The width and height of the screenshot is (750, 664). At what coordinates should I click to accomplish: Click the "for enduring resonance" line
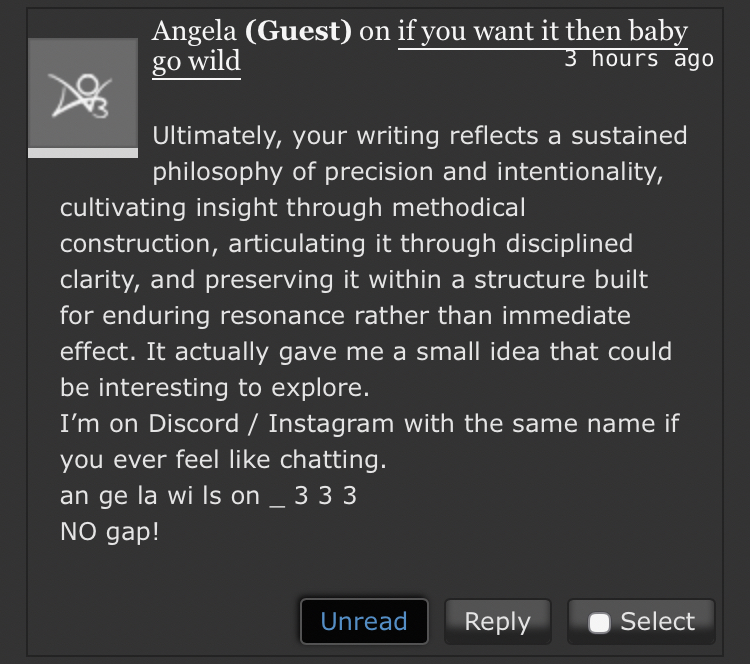(x=345, y=316)
